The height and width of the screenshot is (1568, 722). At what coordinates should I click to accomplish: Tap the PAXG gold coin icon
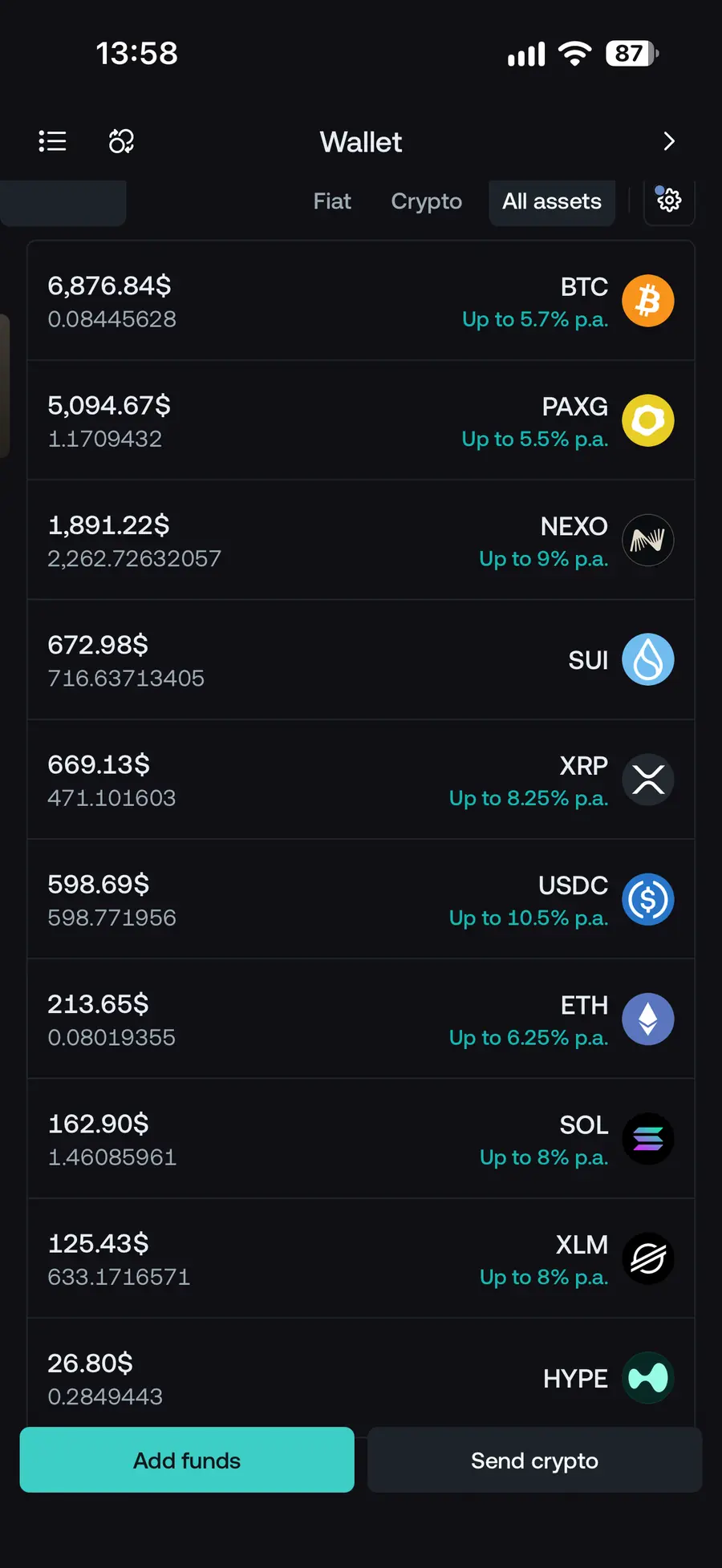[x=648, y=420]
